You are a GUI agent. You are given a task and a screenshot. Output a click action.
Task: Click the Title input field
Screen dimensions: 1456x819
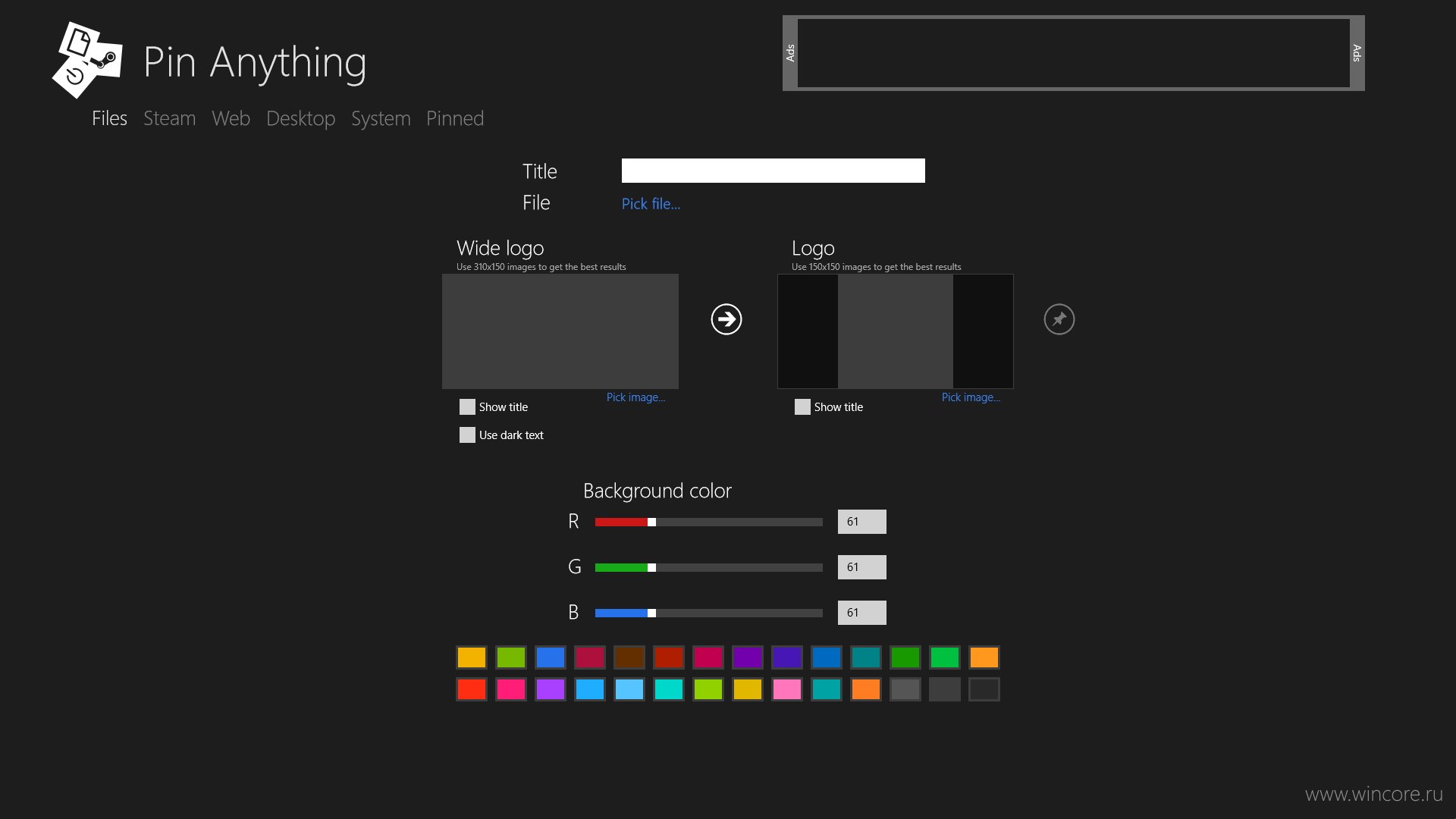773,171
